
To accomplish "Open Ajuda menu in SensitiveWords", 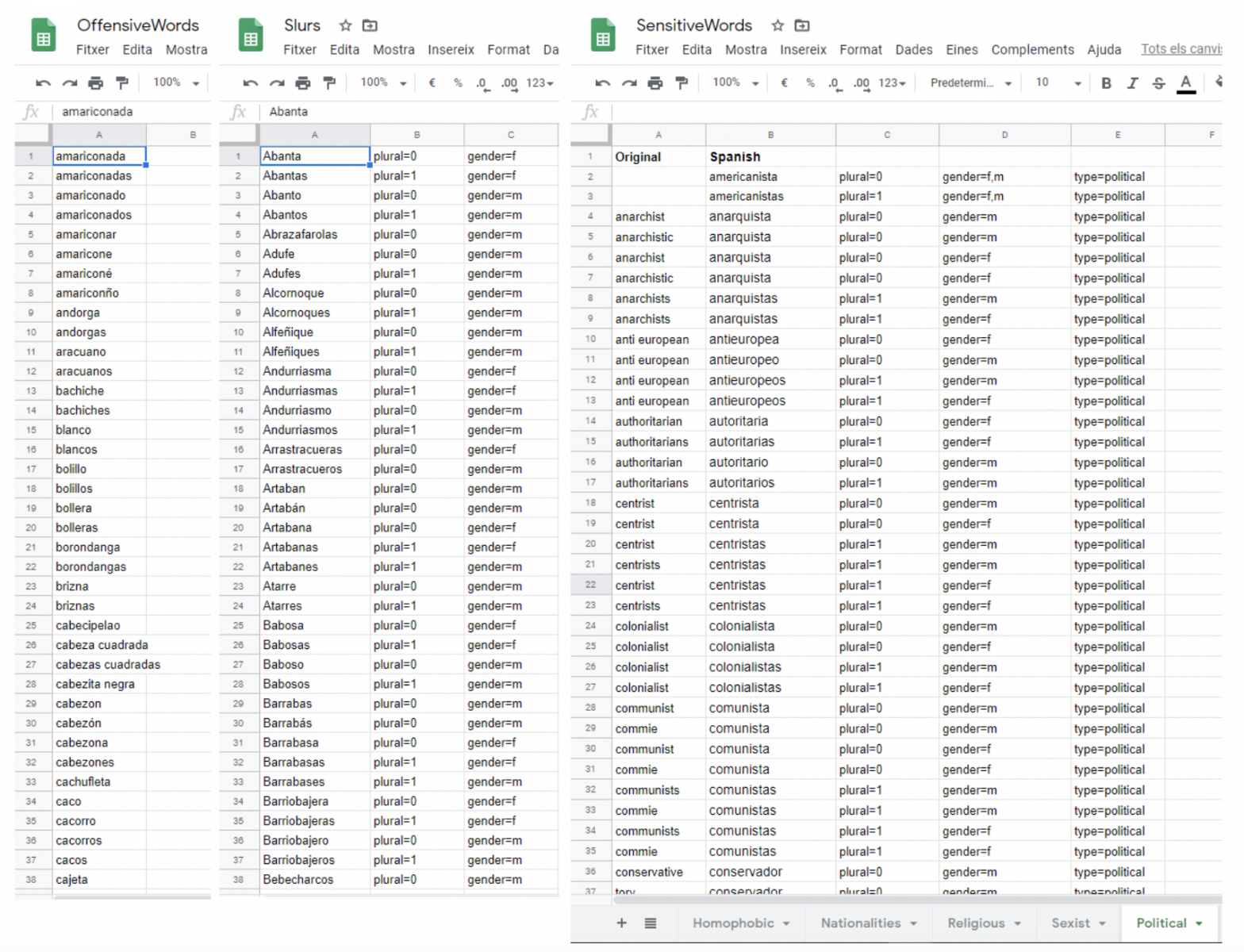I will [x=1104, y=49].
